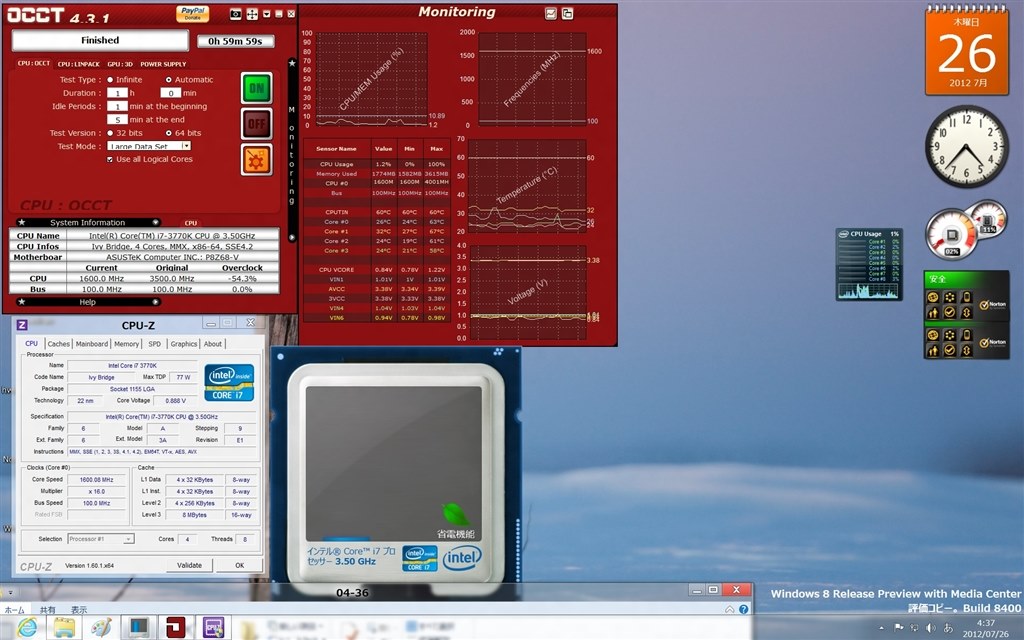This screenshot has width=1024, height=640.
Task: Open the OCCT title bar dropdown arrow
Action: (x=266, y=14)
